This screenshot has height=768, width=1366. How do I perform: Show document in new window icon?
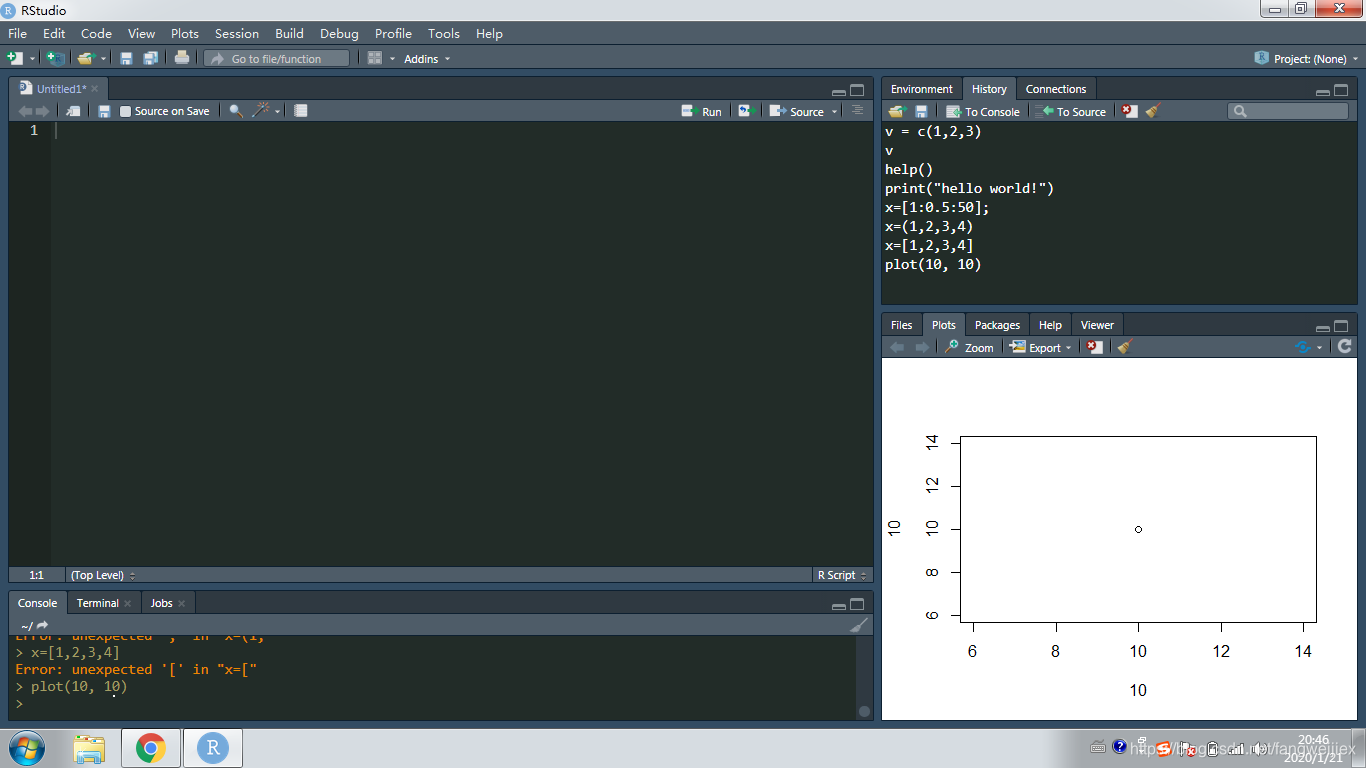click(x=73, y=111)
